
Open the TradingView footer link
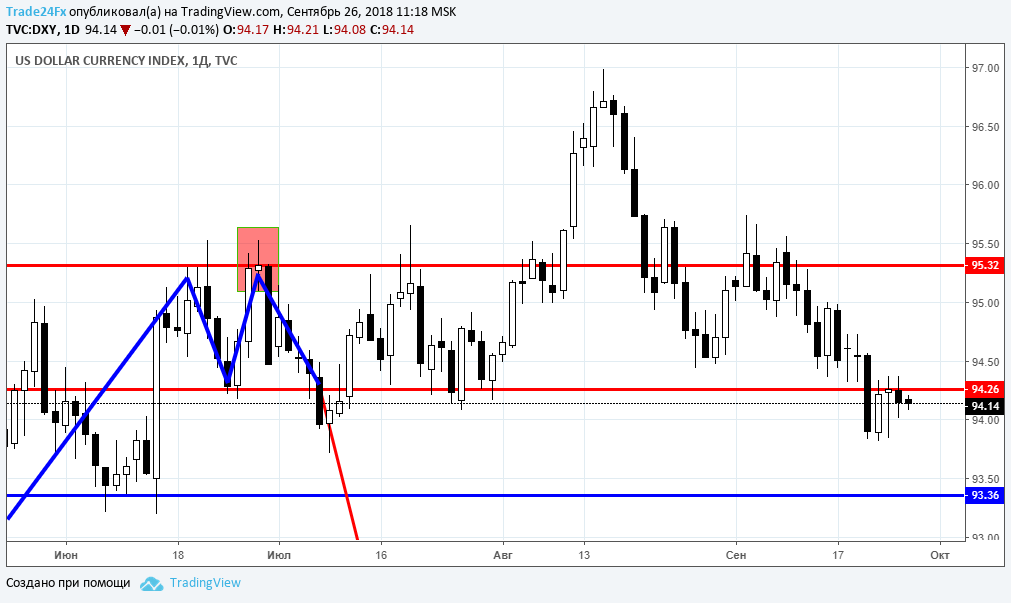click(205, 583)
